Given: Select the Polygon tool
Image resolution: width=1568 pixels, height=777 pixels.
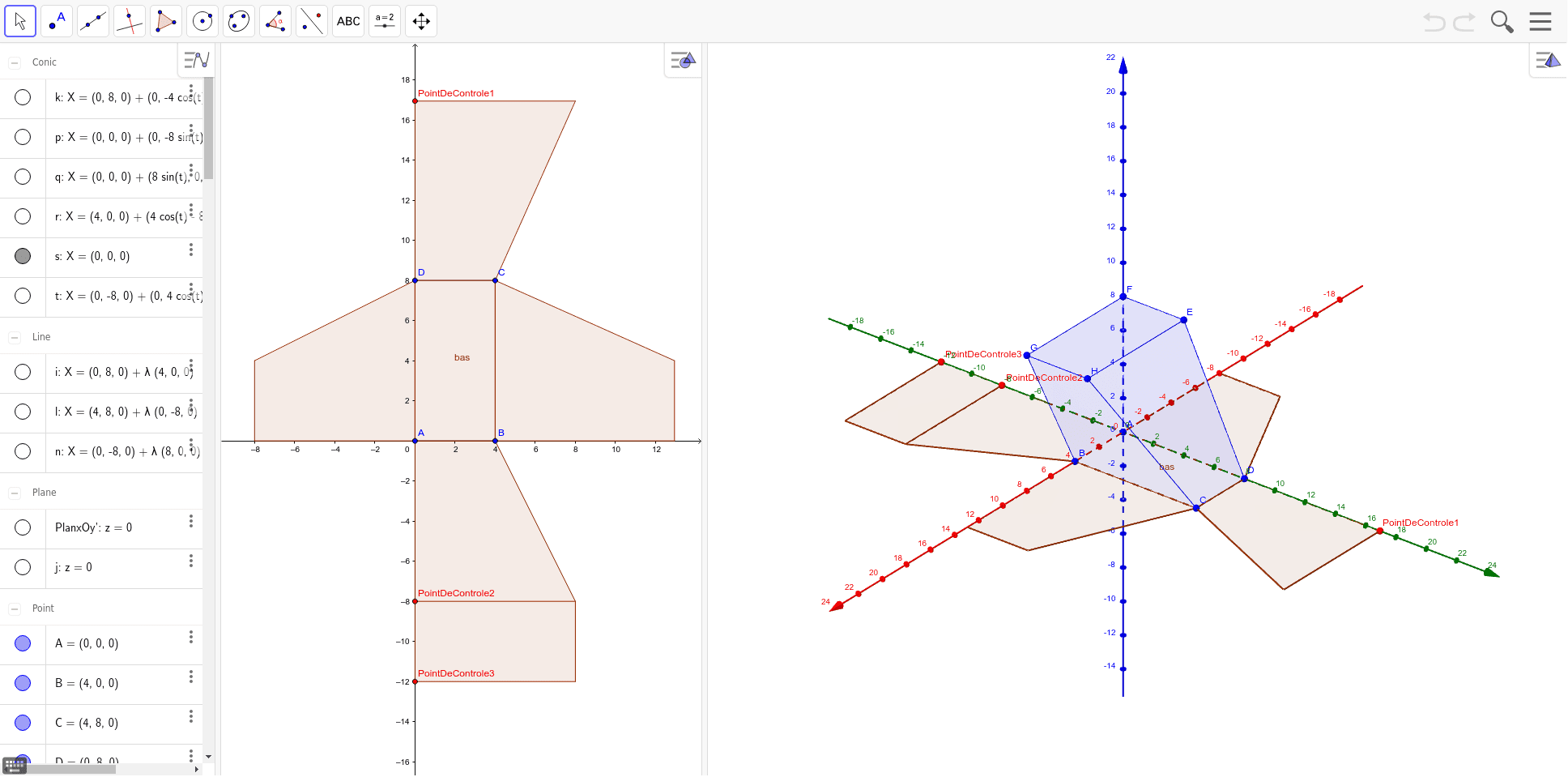Looking at the screenshot, I should (x=165, y=20).
